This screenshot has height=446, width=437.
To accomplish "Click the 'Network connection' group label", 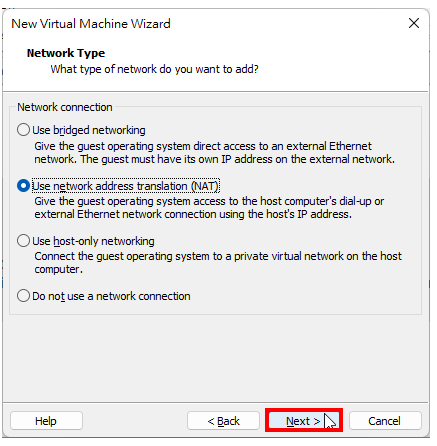I will click(x=65, y=107).
